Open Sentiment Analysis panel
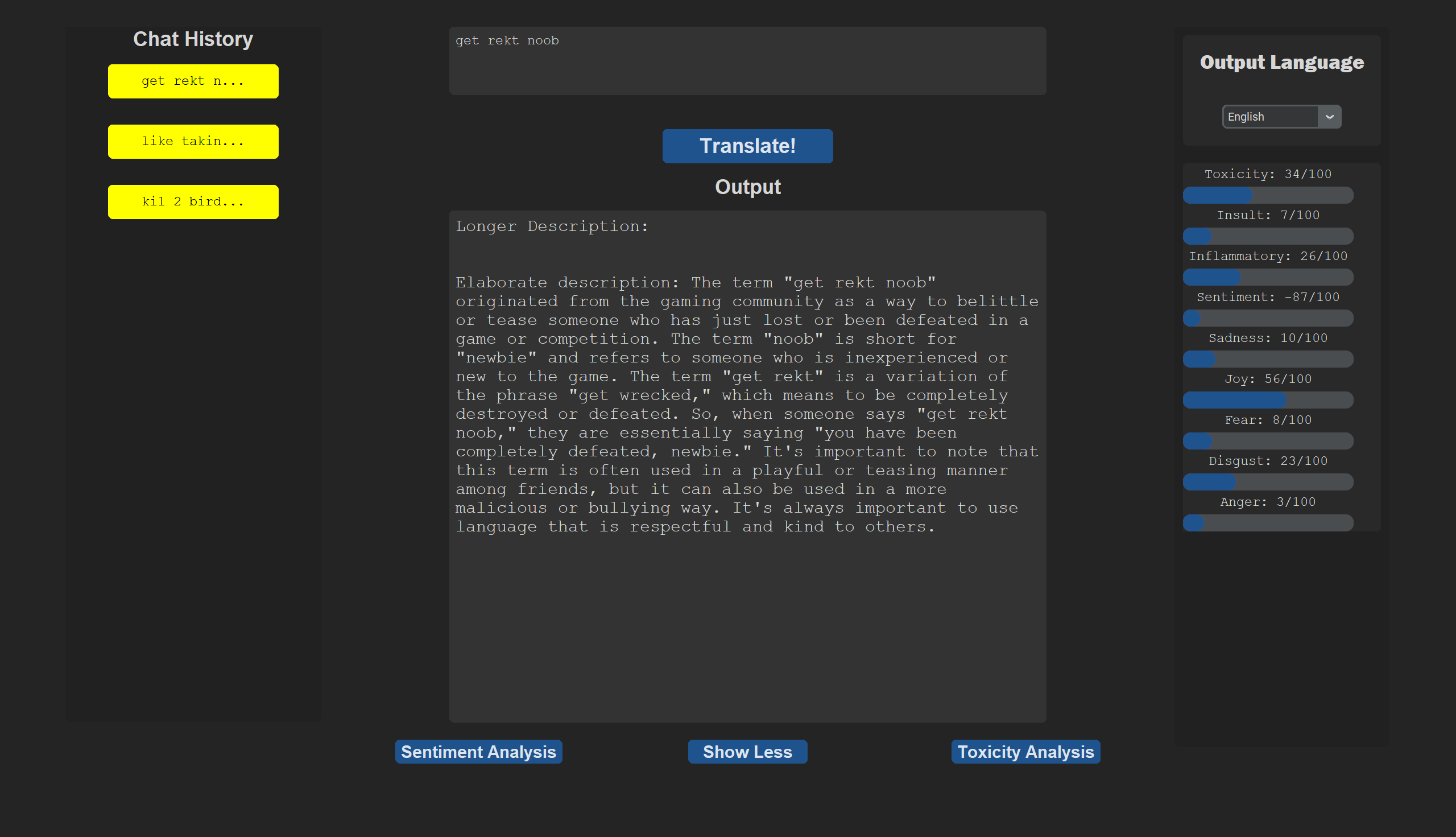The height and width of the screenshot is (837, 1456). [x=478, y=751]
